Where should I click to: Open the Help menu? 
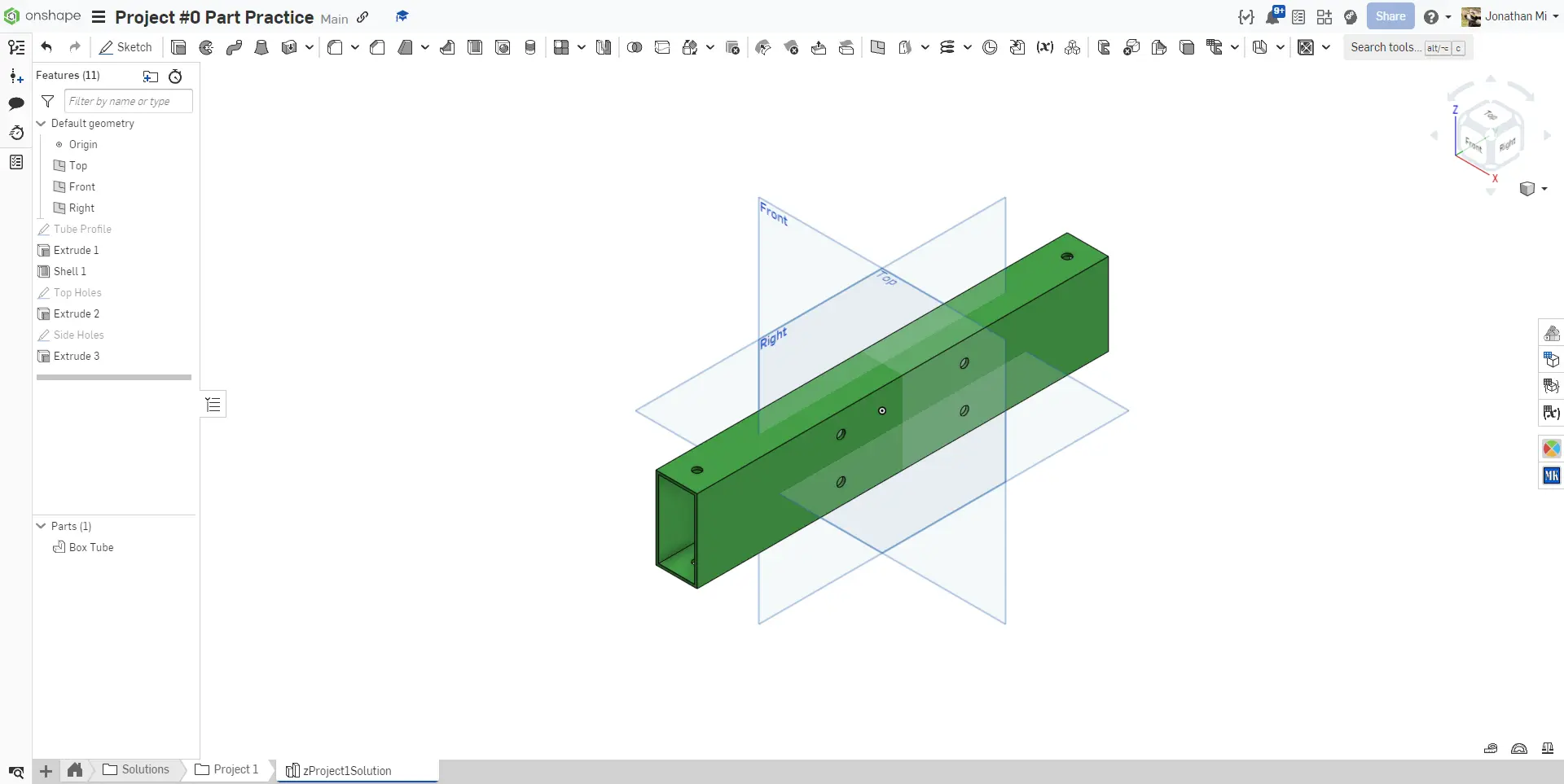pos(1437,16)
